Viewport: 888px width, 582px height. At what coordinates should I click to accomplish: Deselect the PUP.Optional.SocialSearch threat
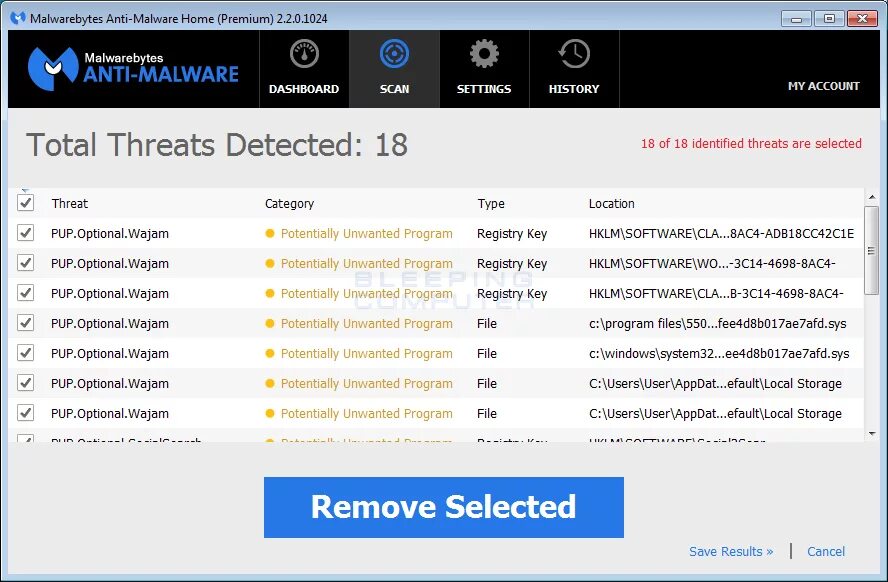(x=26, y=441)
